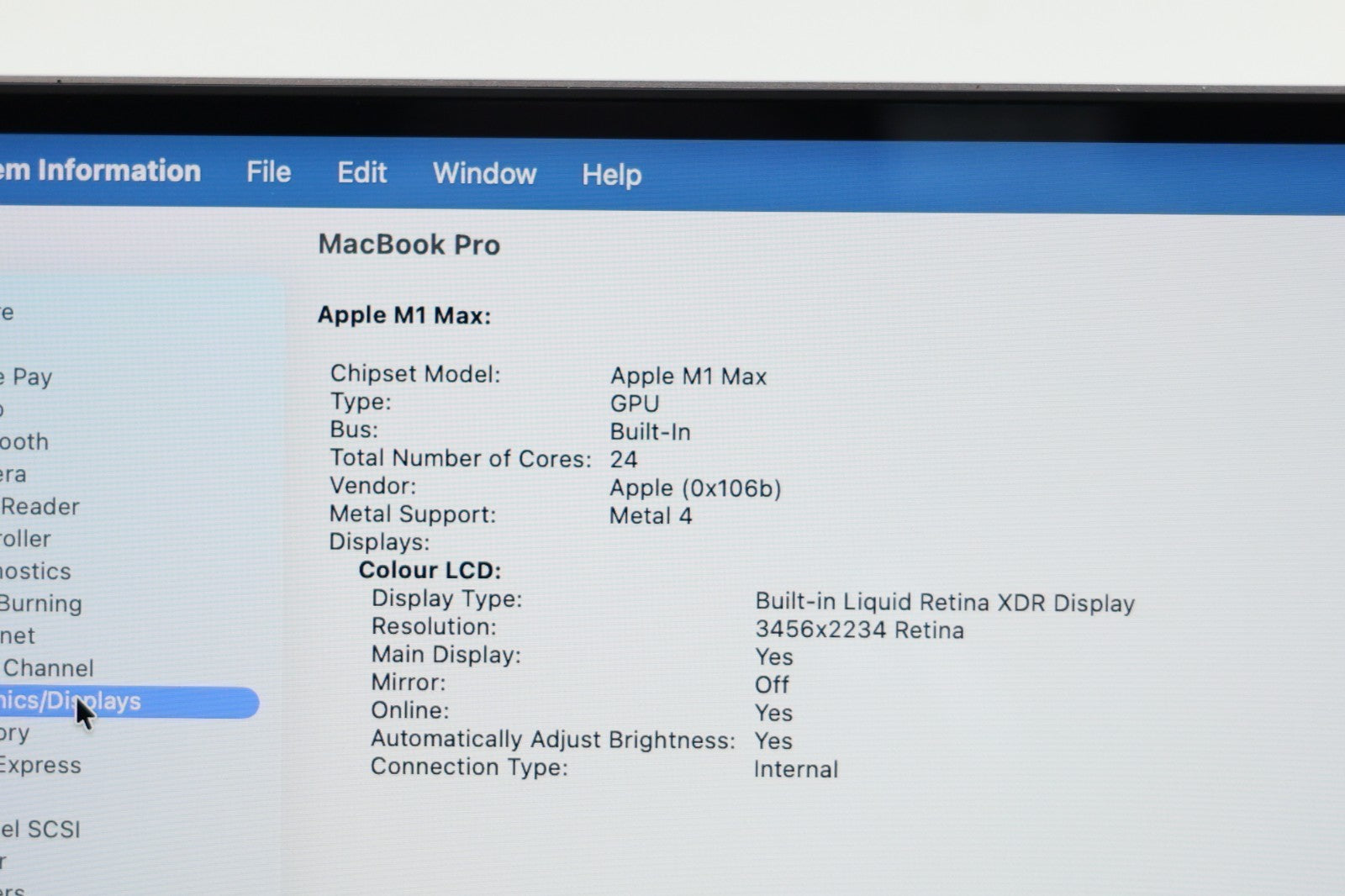Select Fibre Channel in the sidebar

click(47, 668)
